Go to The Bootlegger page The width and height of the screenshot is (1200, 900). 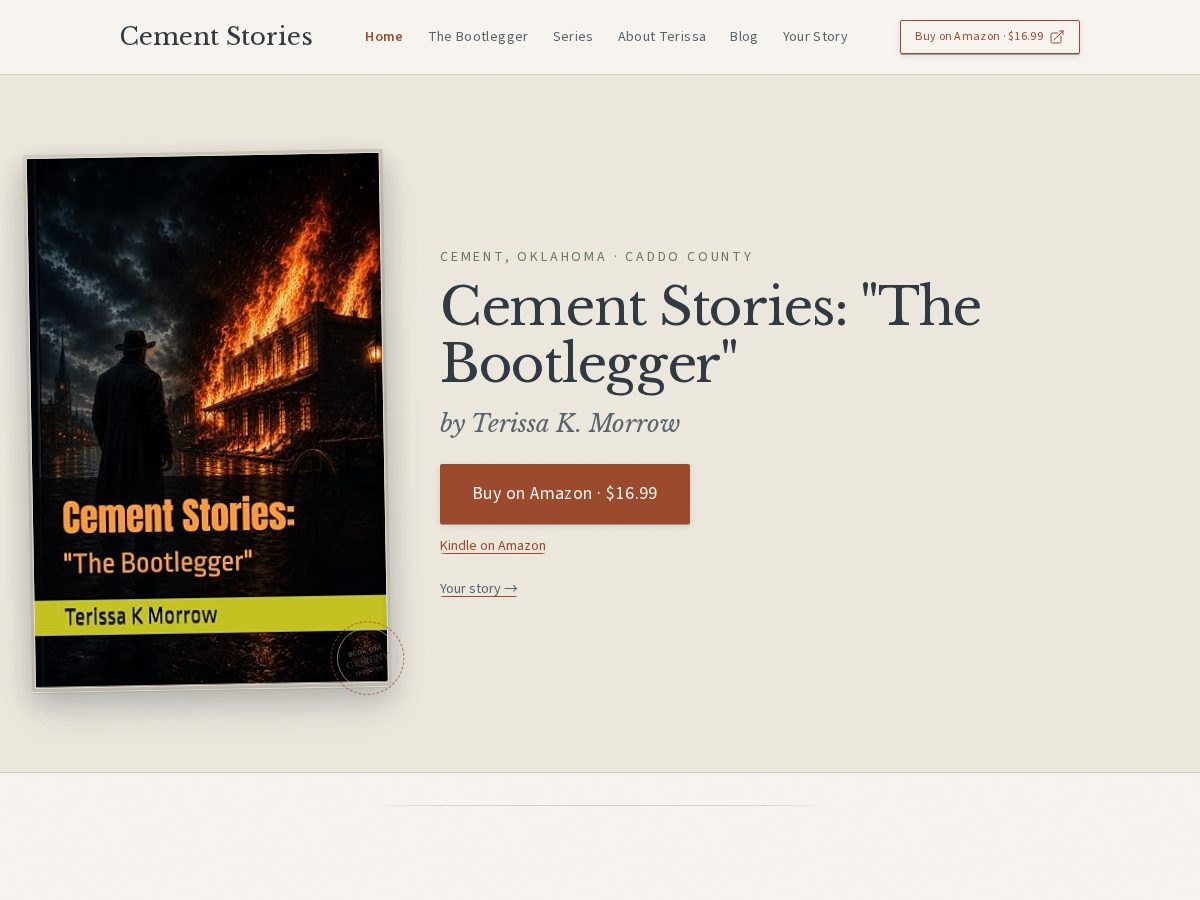point(478,37)
